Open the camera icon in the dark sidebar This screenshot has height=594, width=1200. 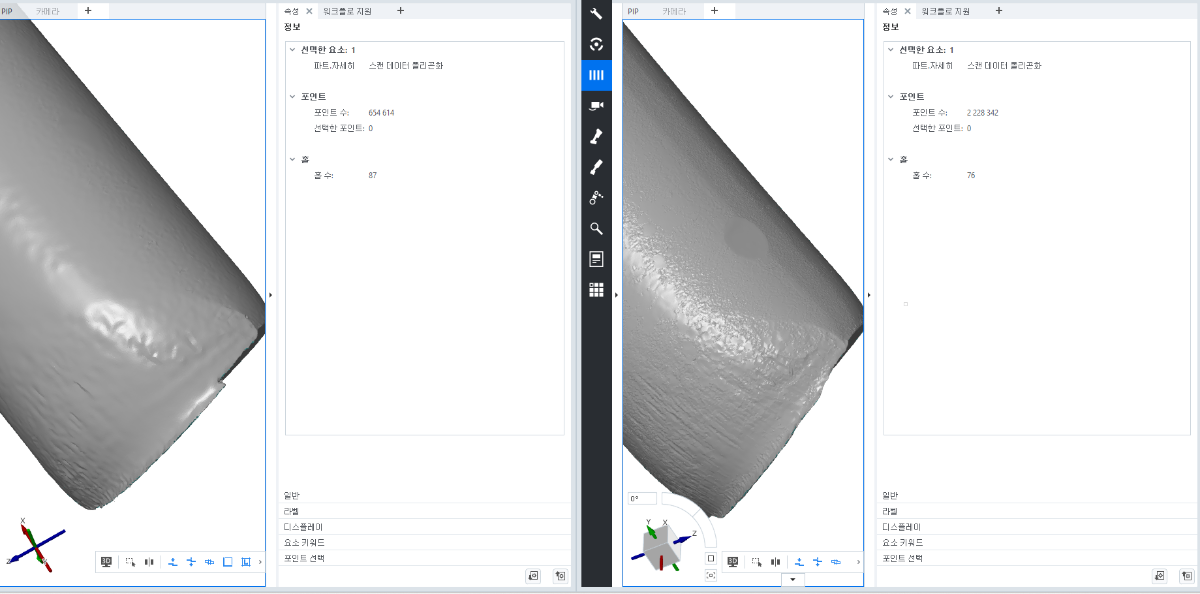[x=596, y=106]
